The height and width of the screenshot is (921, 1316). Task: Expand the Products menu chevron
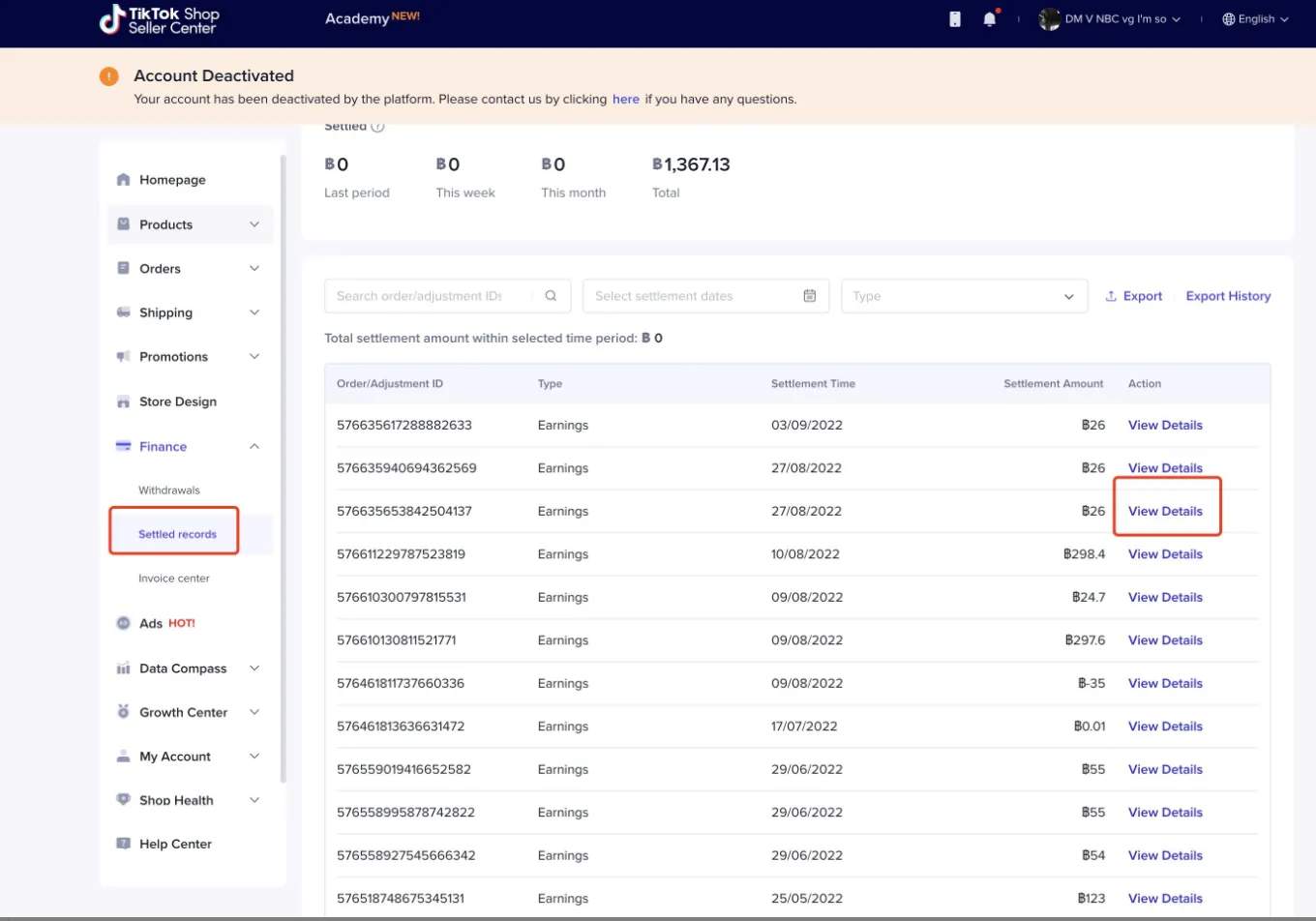coord(254,224)
